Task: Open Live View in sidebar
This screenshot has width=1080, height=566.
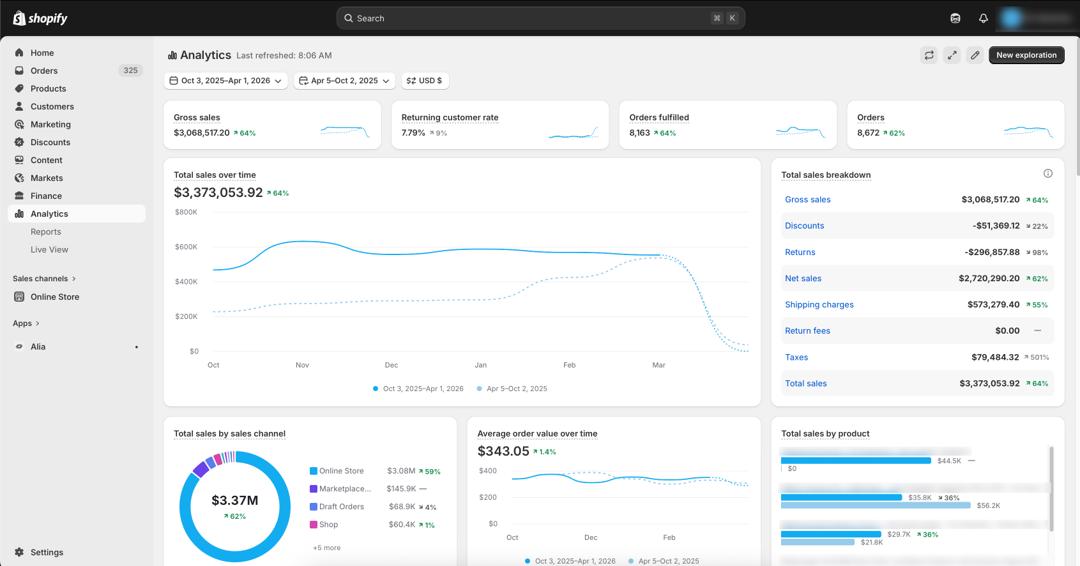Action: tap(49, 249)
